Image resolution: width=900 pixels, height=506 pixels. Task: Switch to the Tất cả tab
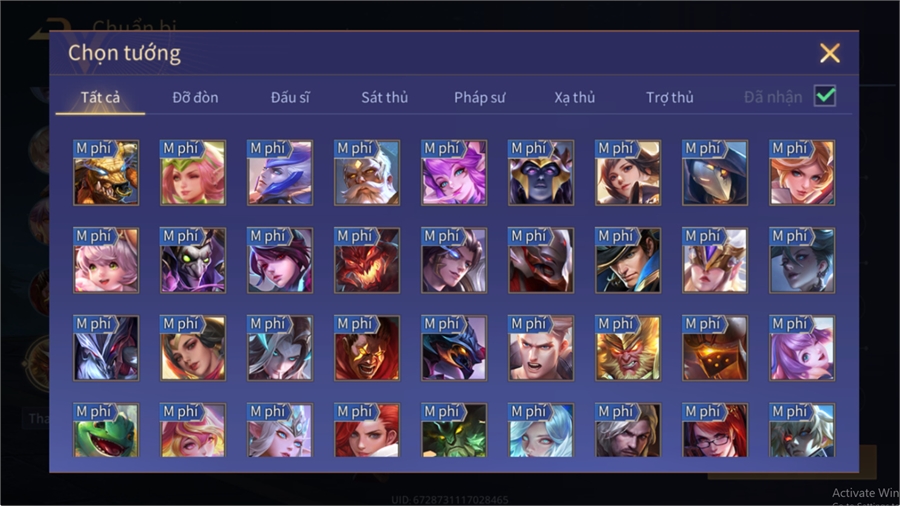(x=100, y=98)
